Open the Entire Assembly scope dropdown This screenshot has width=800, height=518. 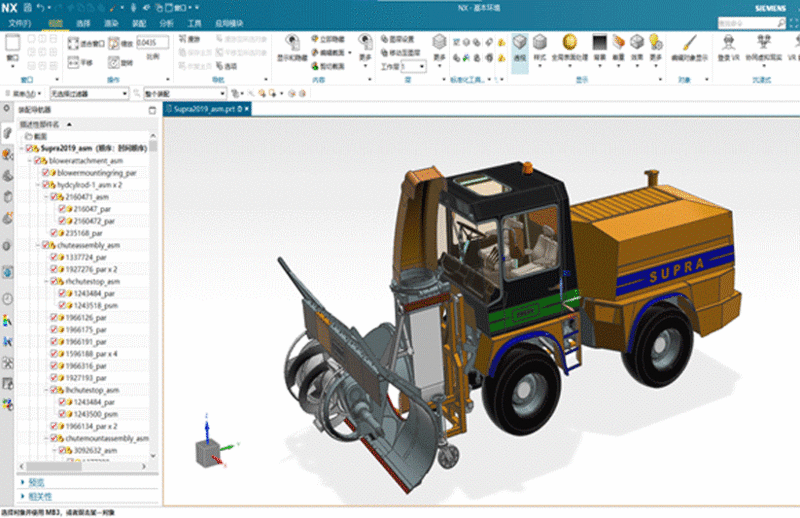pos(185,93)
